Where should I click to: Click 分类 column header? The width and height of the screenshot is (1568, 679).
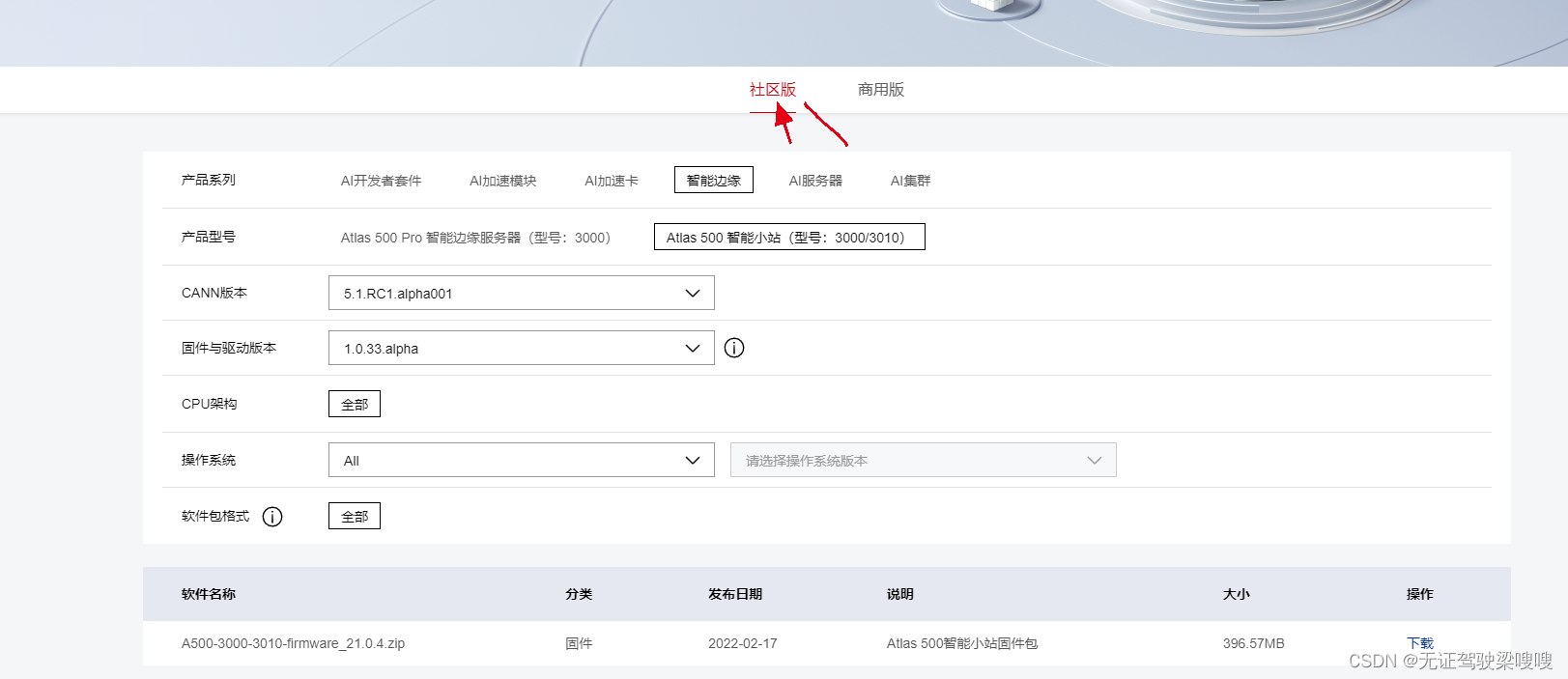pos(579,594)
